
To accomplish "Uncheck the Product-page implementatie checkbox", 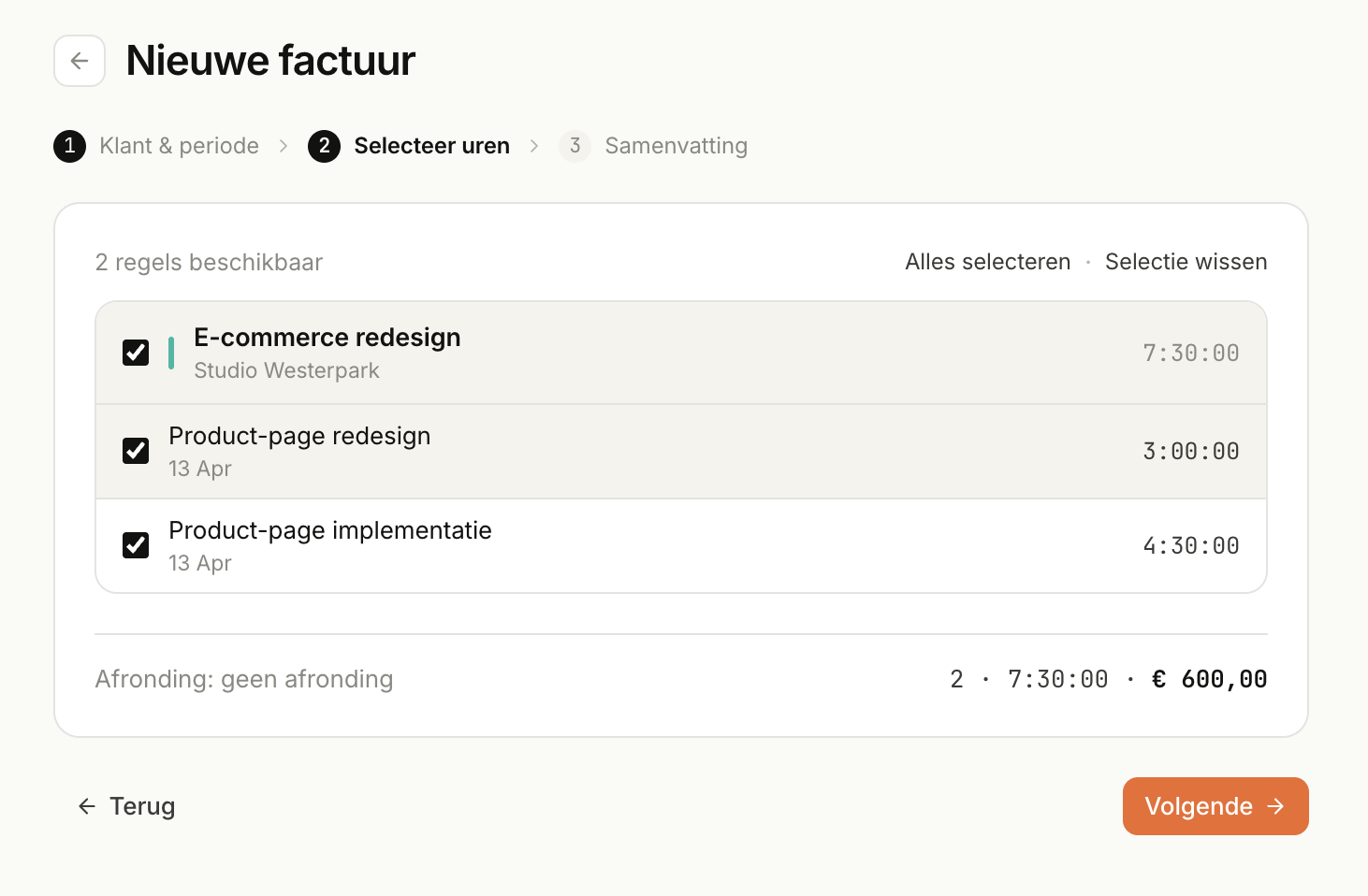I will pyautogui.click(x=136, y=545).
